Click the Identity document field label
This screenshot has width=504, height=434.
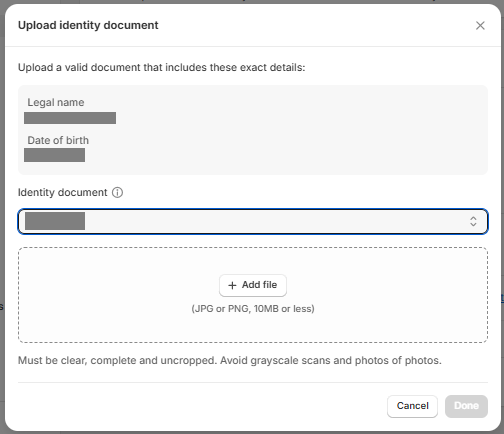pyautogui.click(x=63, y=192)
